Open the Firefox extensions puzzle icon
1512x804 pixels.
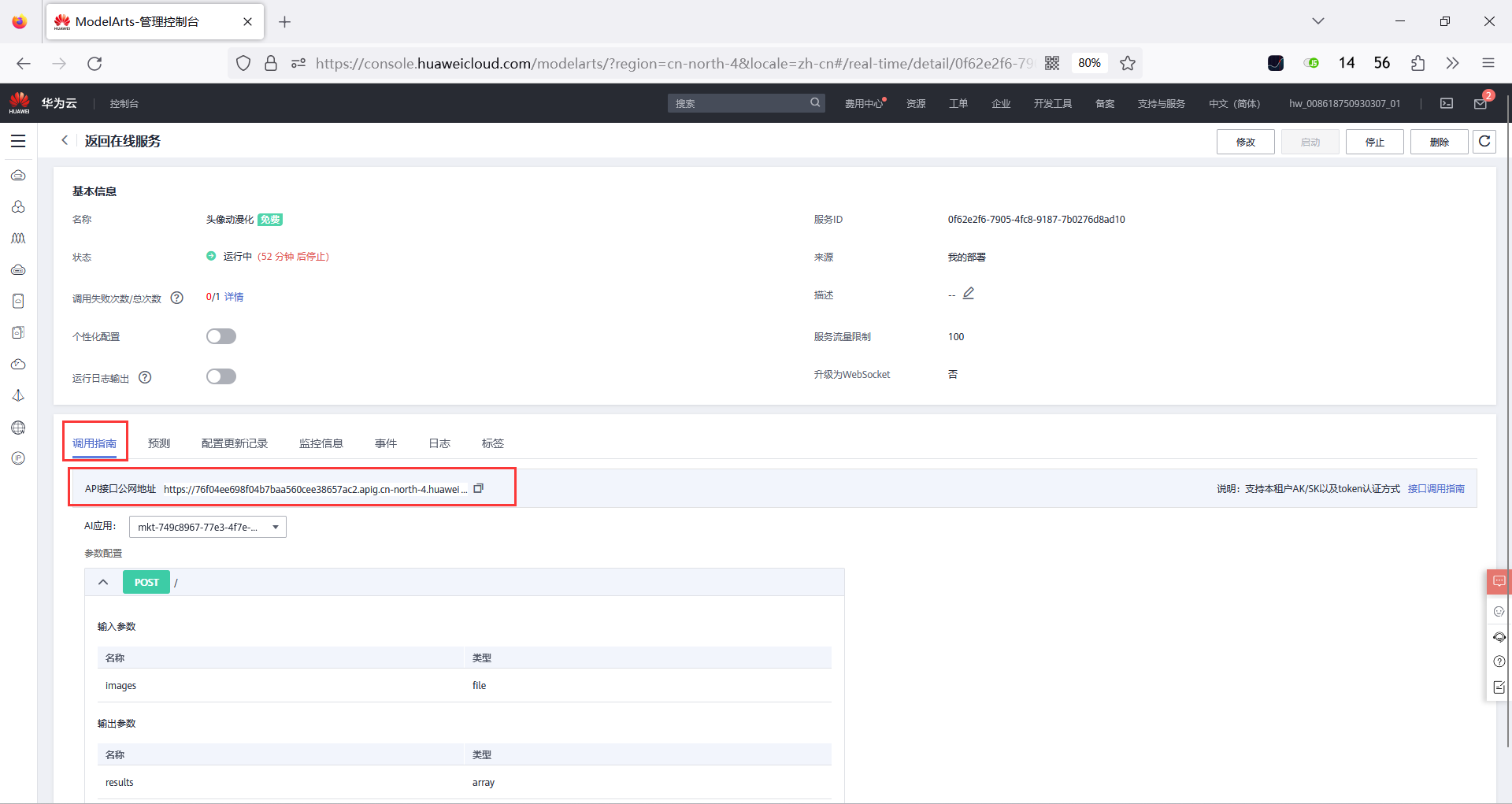(x=1417, y=63)
